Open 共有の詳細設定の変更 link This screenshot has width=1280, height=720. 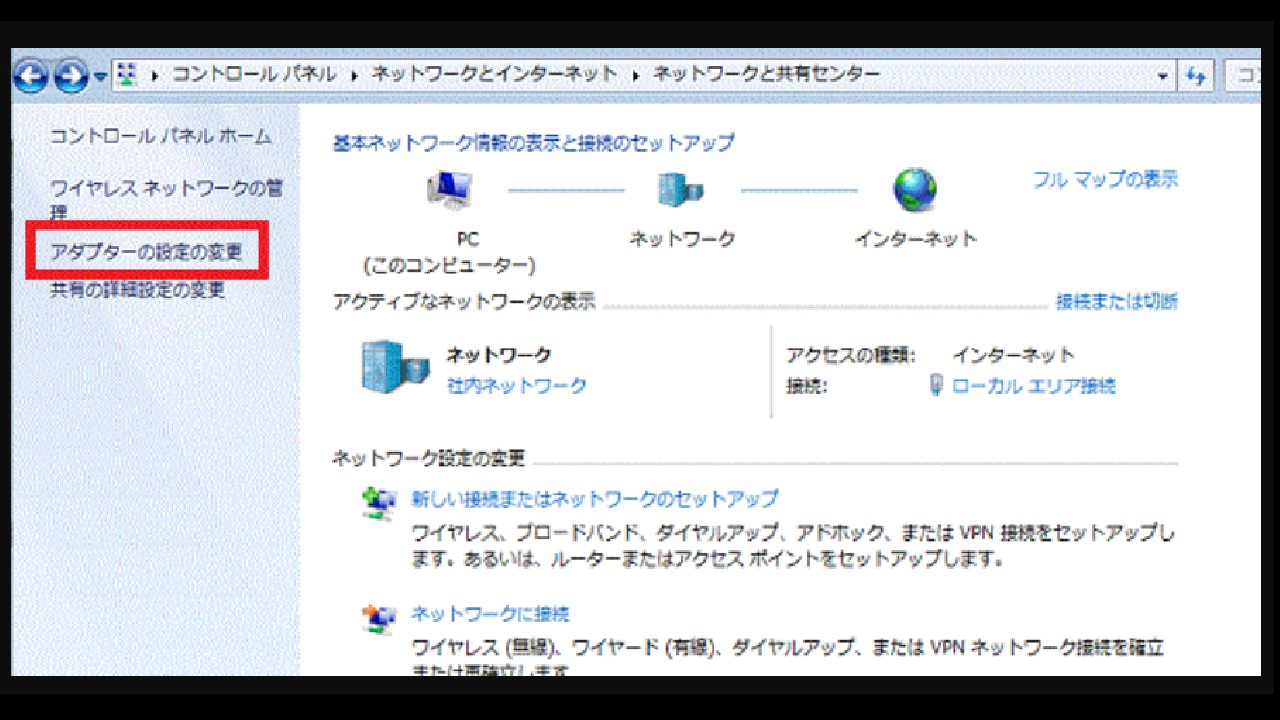138,290
